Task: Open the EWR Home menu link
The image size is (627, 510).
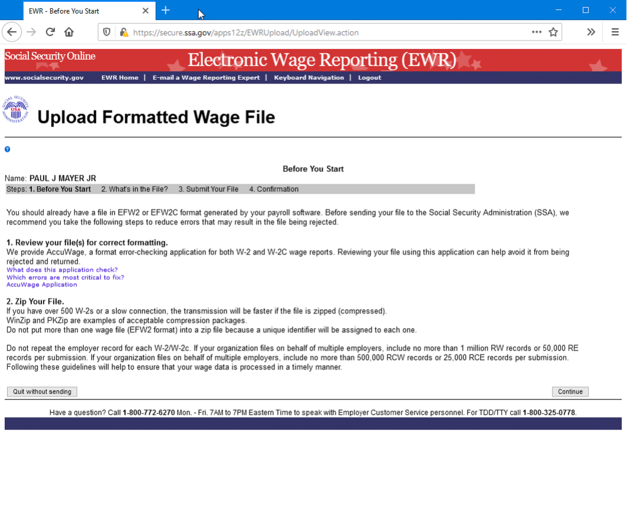Action: 119,77
